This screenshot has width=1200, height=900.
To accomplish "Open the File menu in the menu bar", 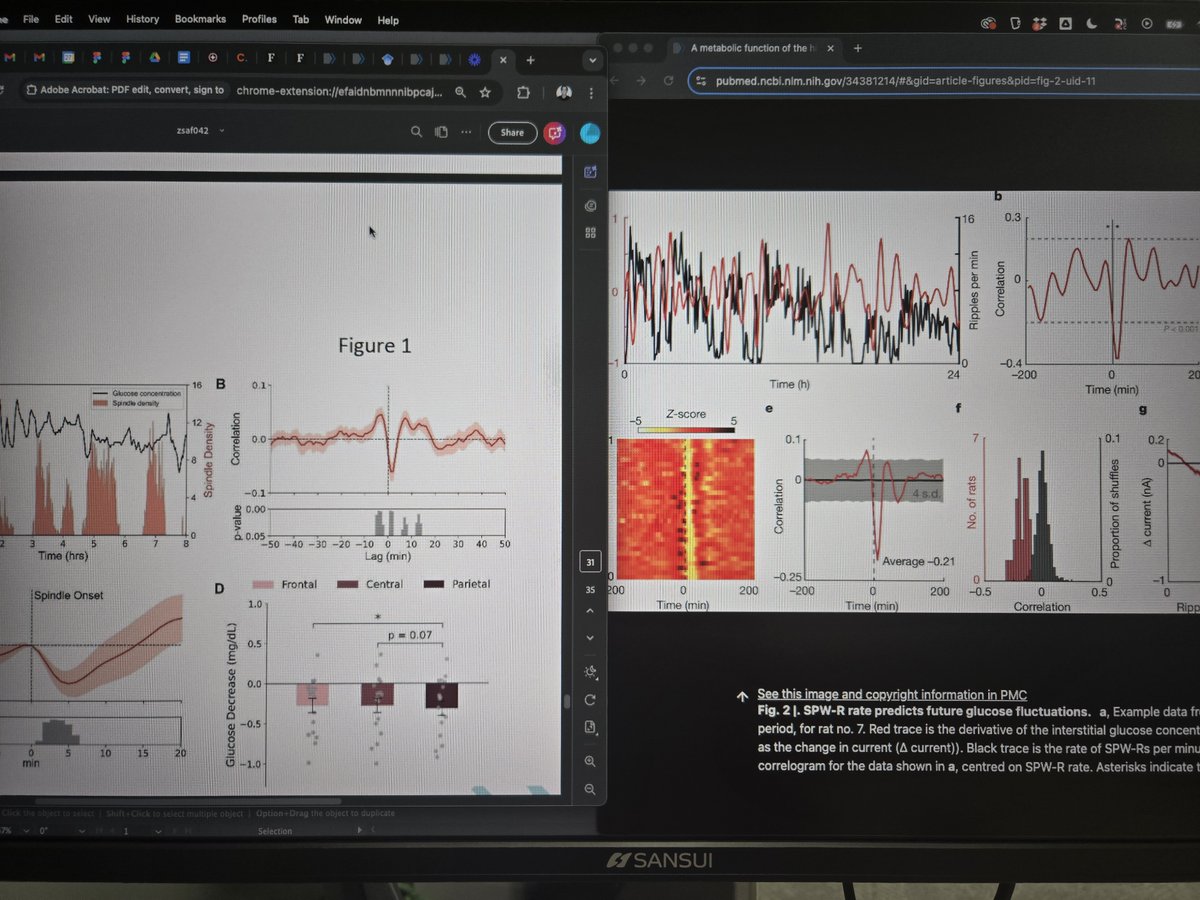I will (31, 19).
